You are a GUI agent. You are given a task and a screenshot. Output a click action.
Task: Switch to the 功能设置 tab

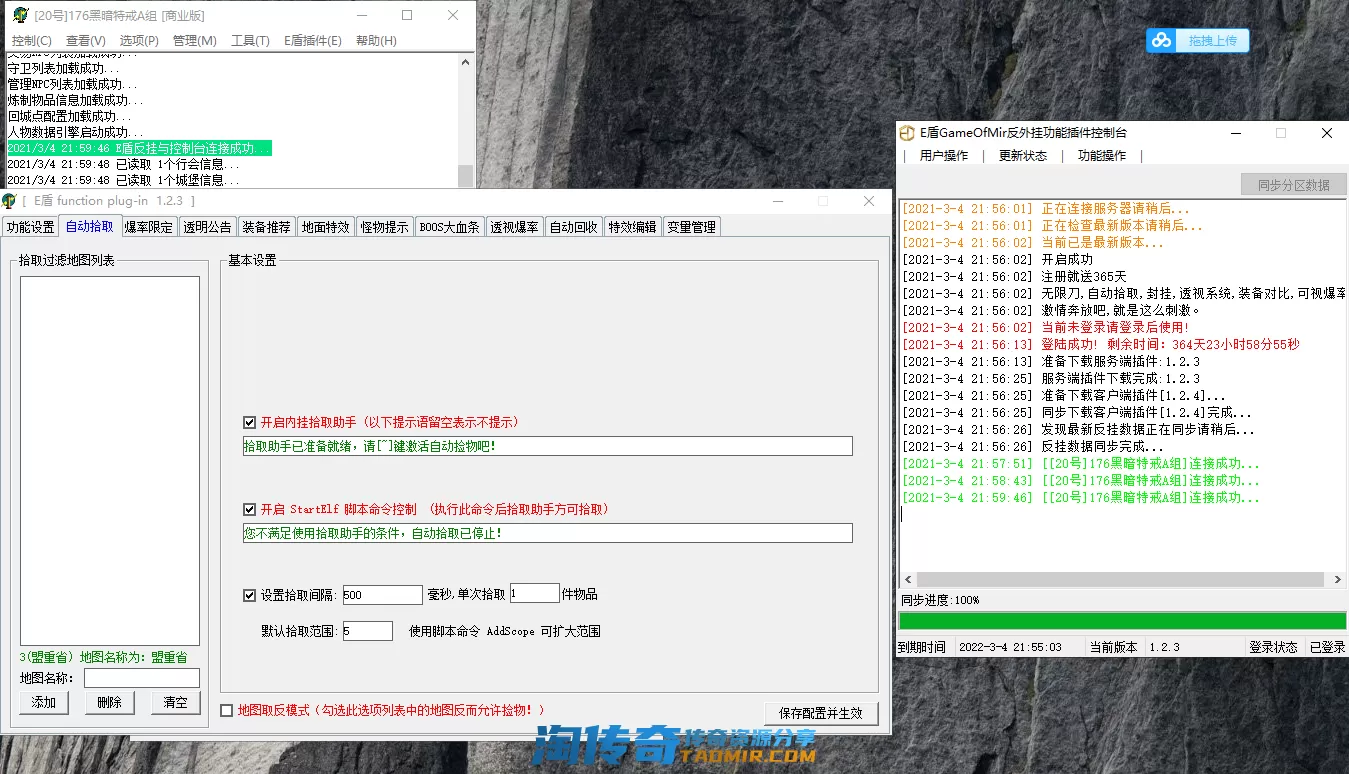(30, 227)
